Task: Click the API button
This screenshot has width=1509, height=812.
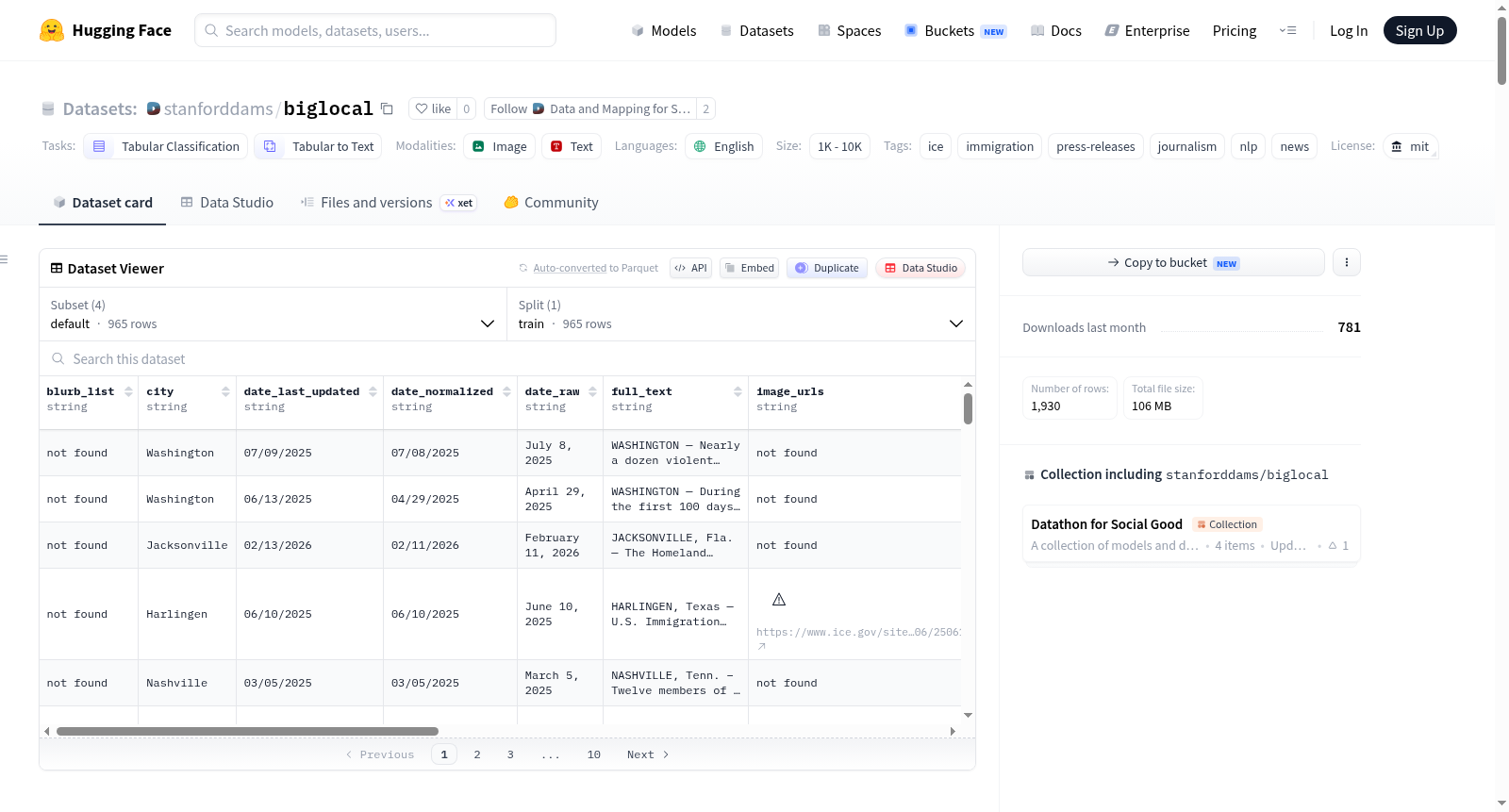Action: point(690,268)
